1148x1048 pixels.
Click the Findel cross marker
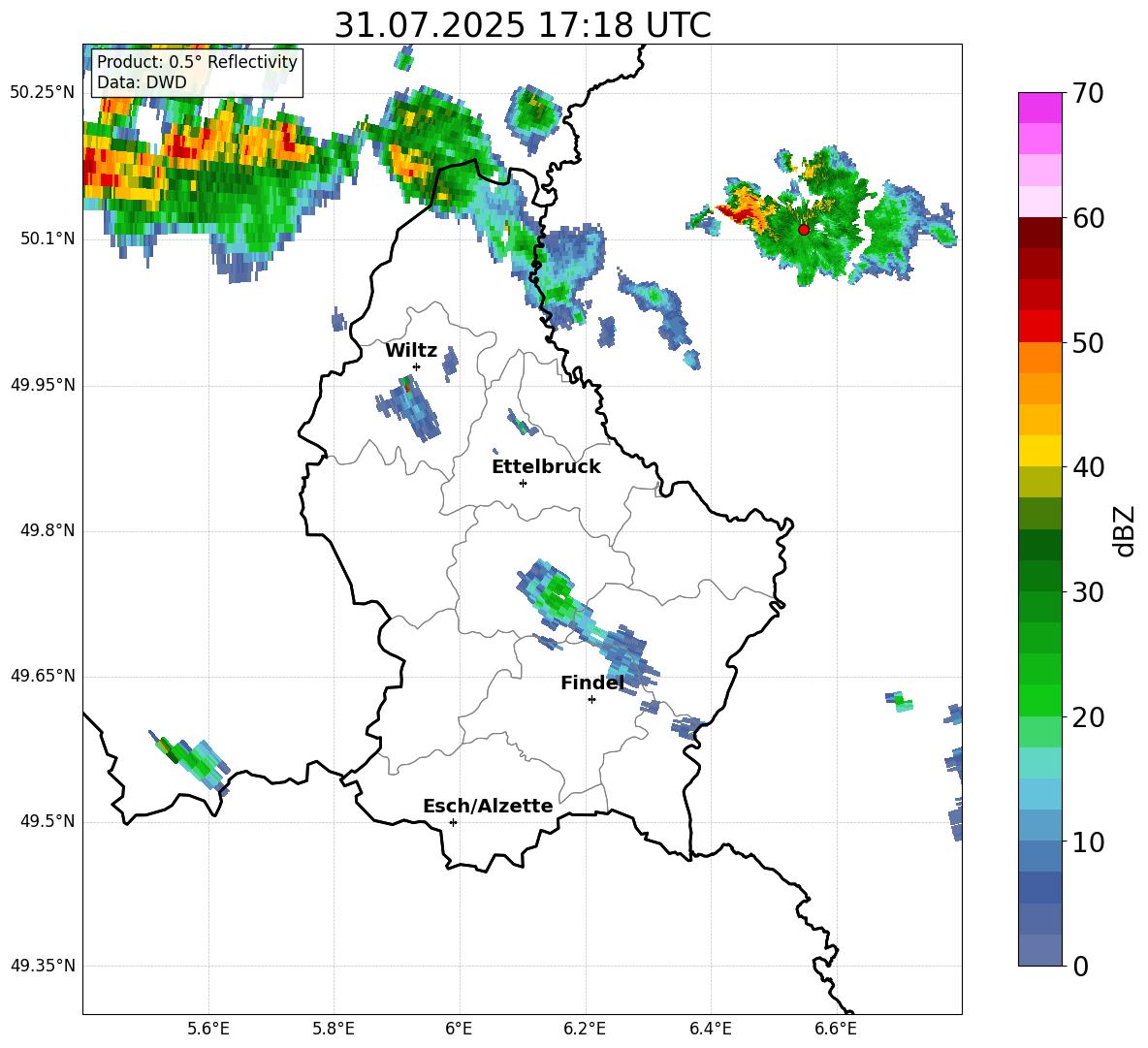tap(591, 700)
